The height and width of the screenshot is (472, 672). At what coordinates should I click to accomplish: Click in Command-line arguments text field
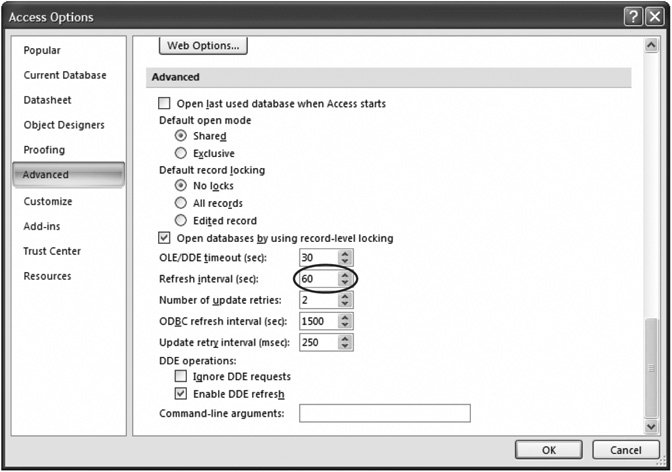pyautogui.click(x=384, y=413)
